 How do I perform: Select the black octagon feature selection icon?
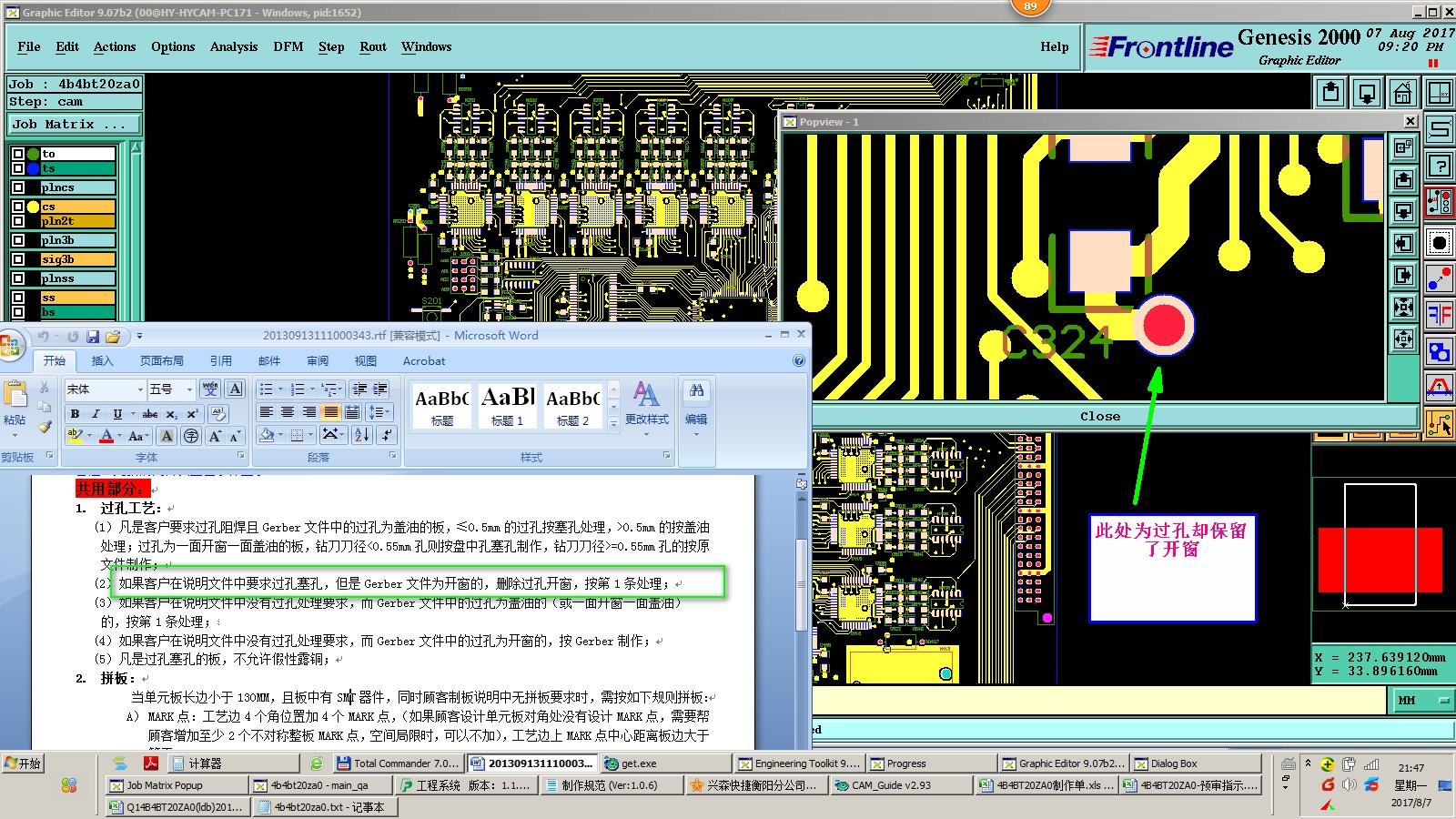[x=1440, y=242]
